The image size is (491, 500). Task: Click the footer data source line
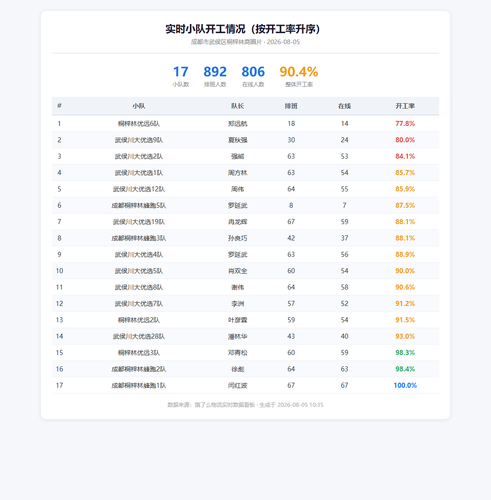[245, 405]
